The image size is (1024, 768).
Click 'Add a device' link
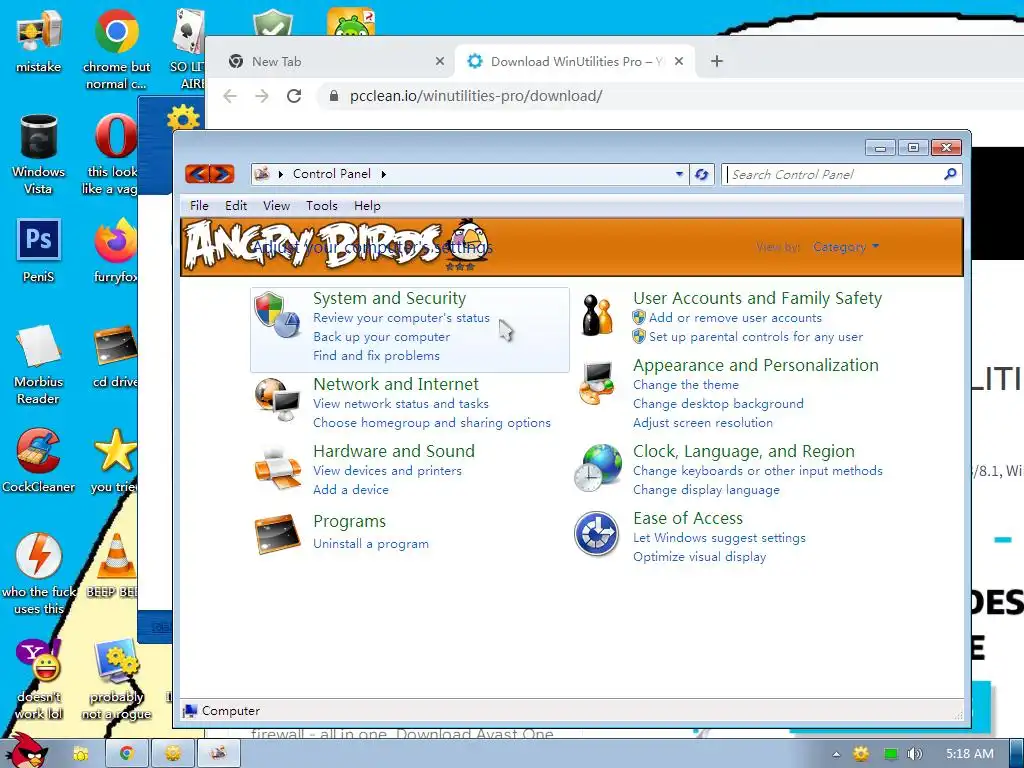pos(351,490)
